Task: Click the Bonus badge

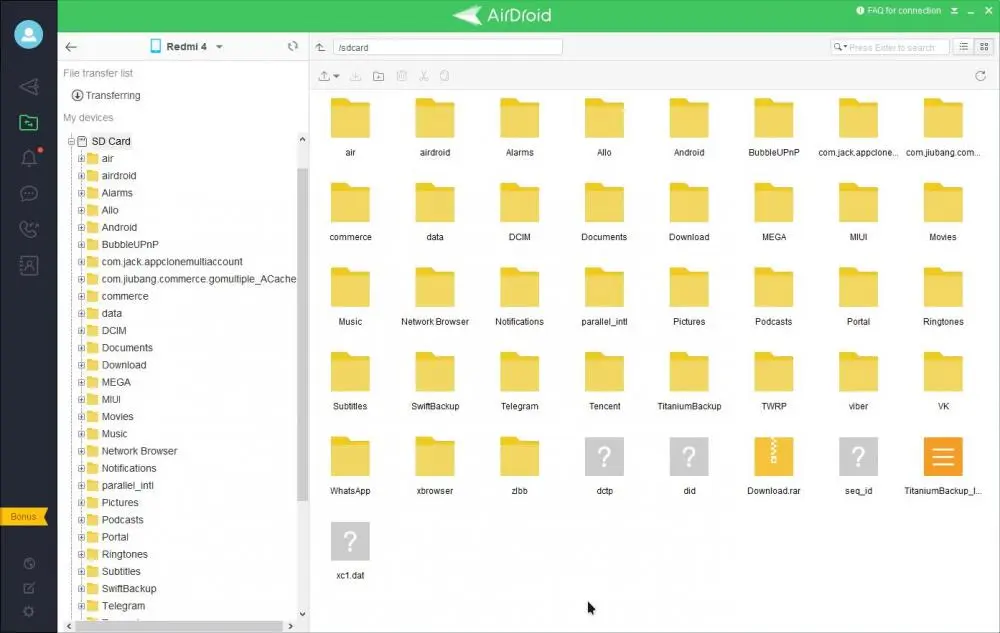Action: pos(24,516)
